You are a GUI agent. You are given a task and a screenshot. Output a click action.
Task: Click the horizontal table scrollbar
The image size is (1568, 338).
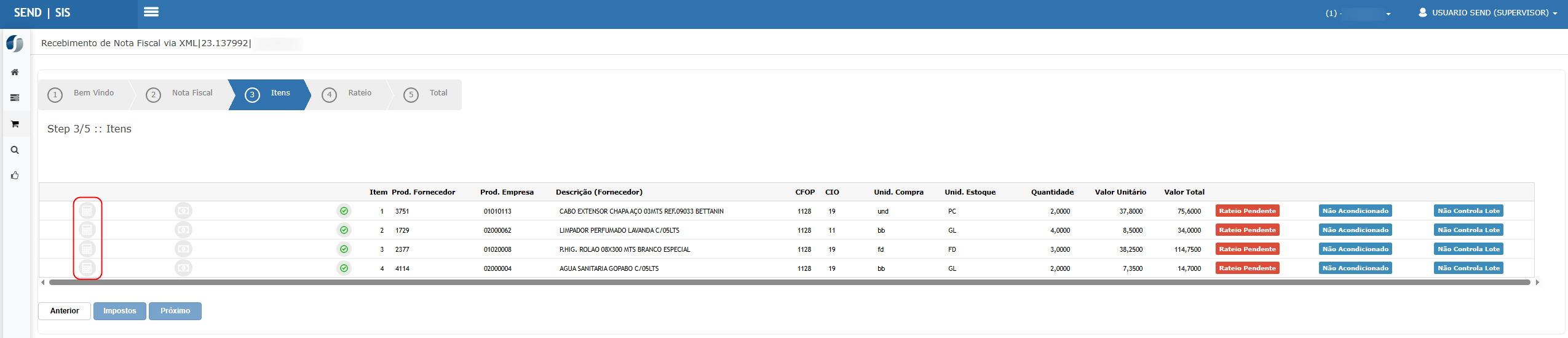pos(790,282)
